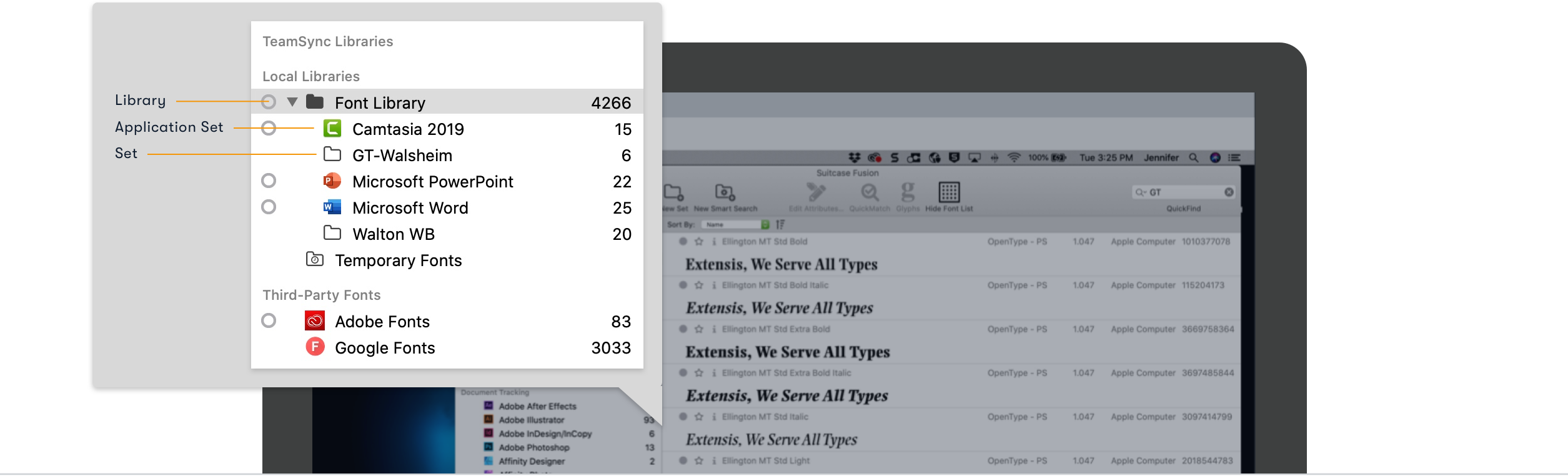Click the Google Fonts icon
Viewport: 1568px width, 476px height.
pyautogui.click(x=315, y=347)
